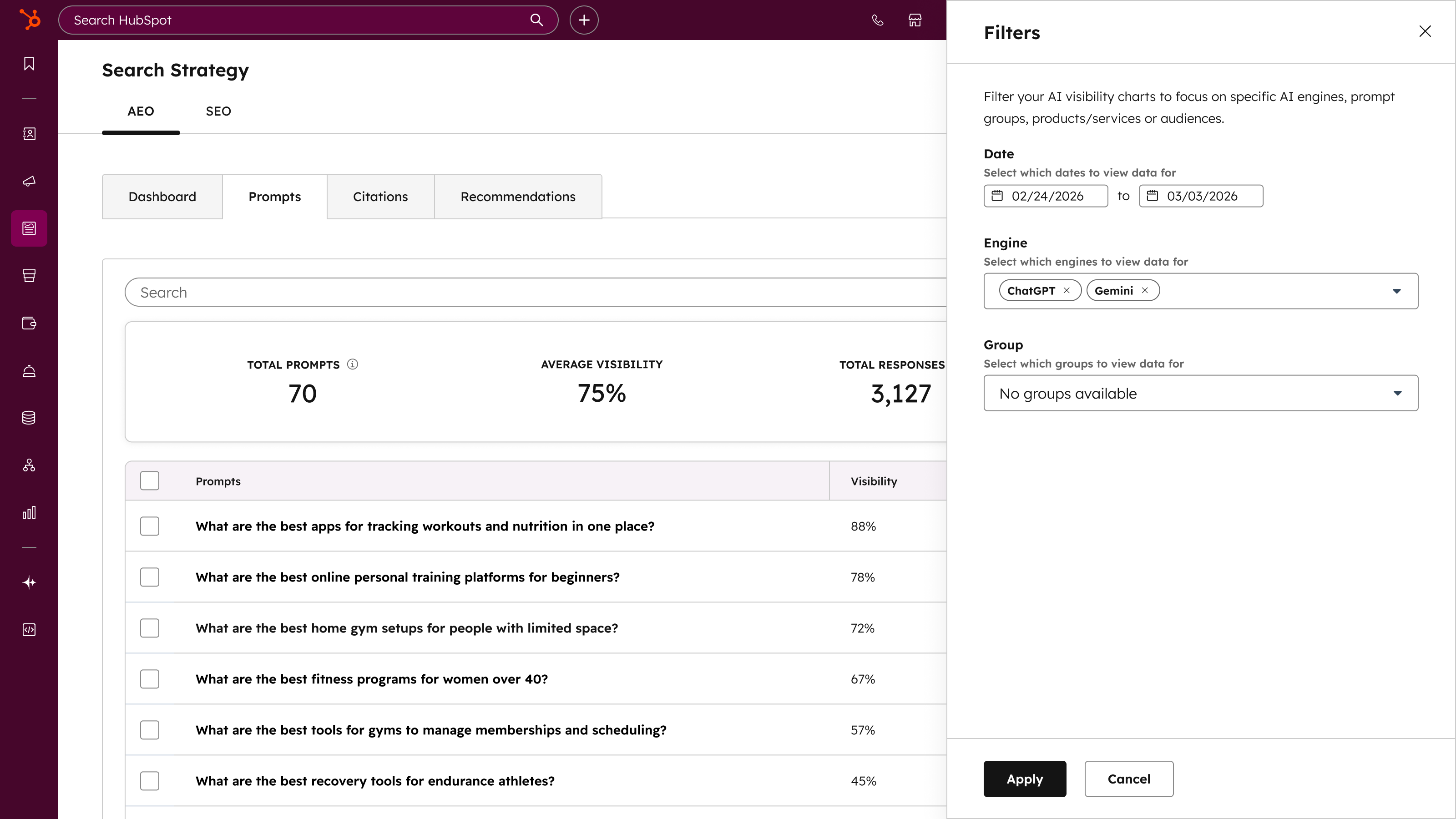Open the CRM contacts icon in sidebar
The height and width of the screenshot is (819, 1456).
tap(29, 134)
